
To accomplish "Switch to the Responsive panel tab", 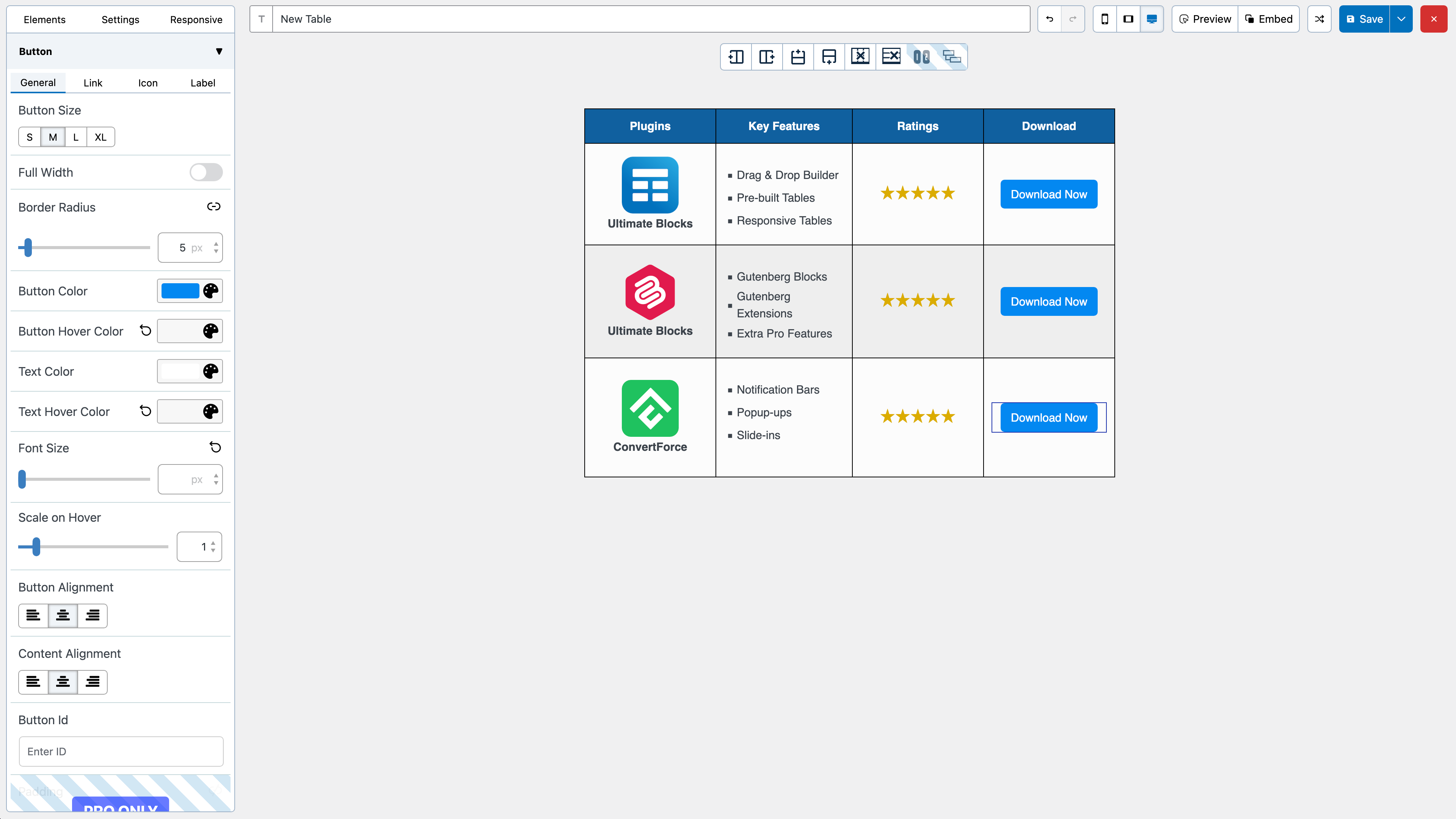I will [196, 20].
